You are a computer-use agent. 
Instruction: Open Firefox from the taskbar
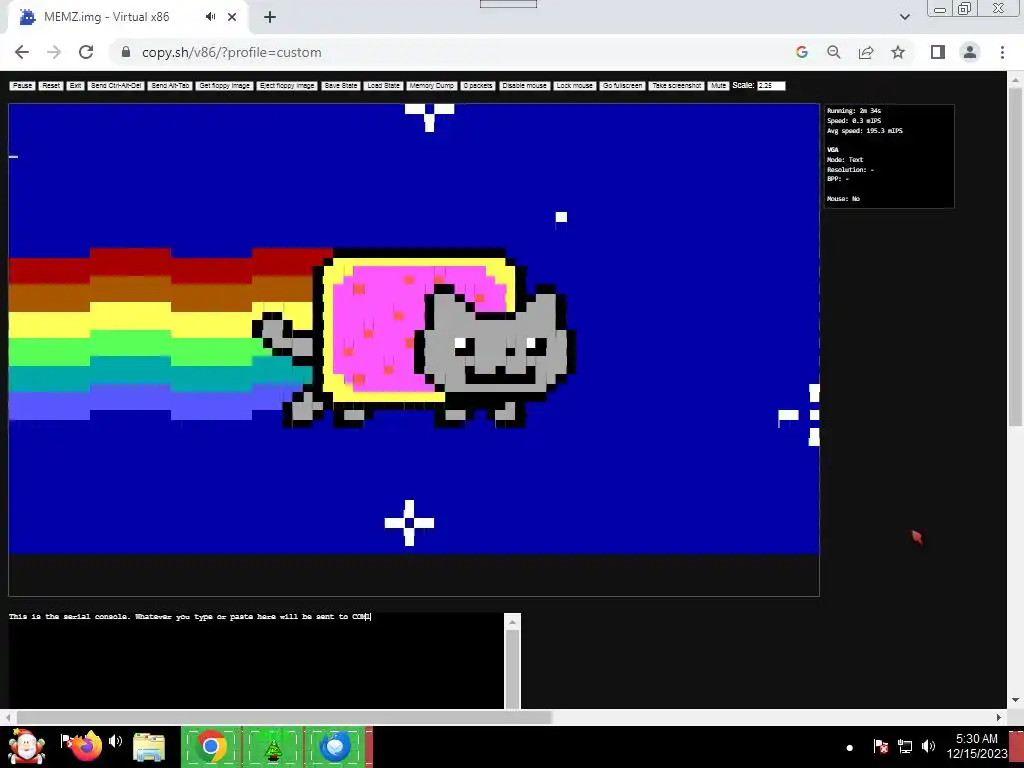coord(86,746)
